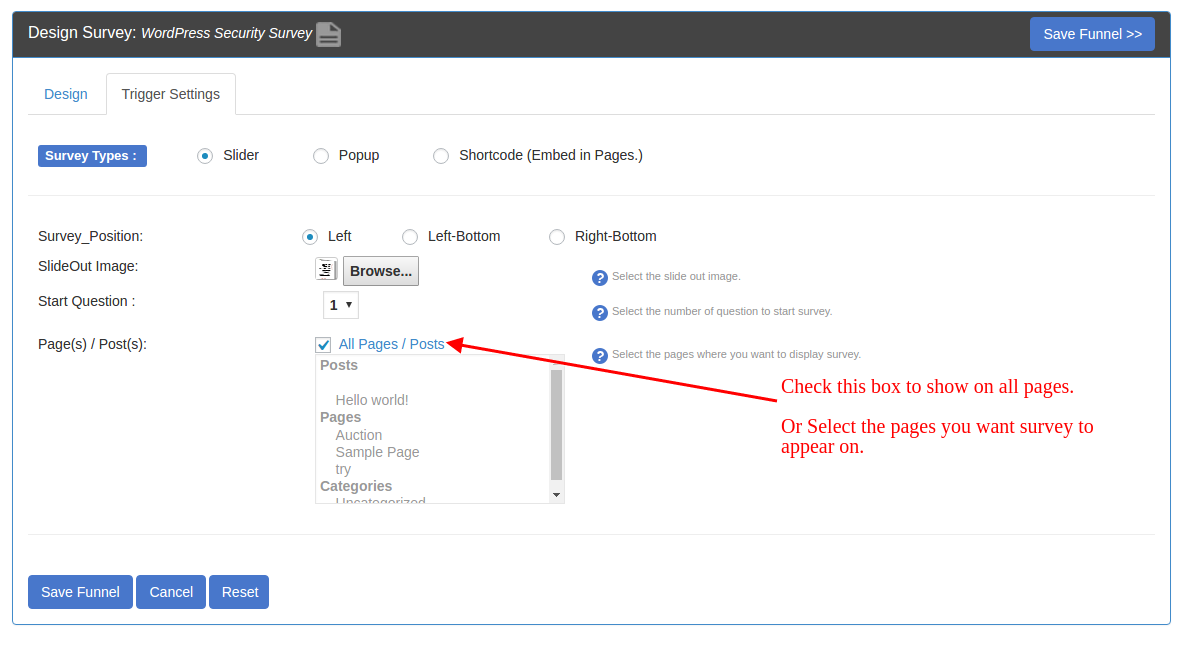The height and width of the screenshot is (650, 1183).
Task: Hit the Reset button
Action: coord(240,592)
